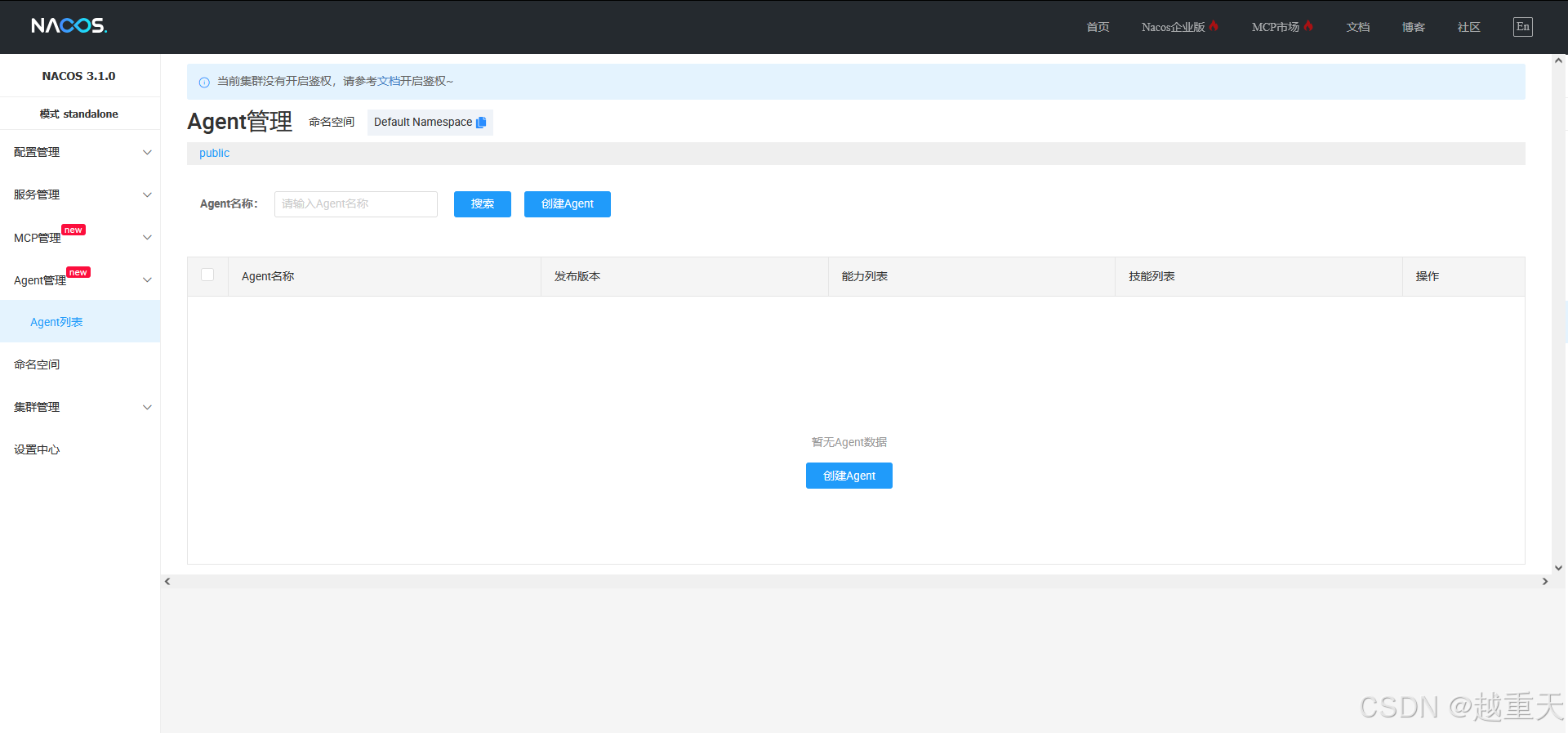Open Nacos企业版 in the top navigation

(x=1173, y=27)
